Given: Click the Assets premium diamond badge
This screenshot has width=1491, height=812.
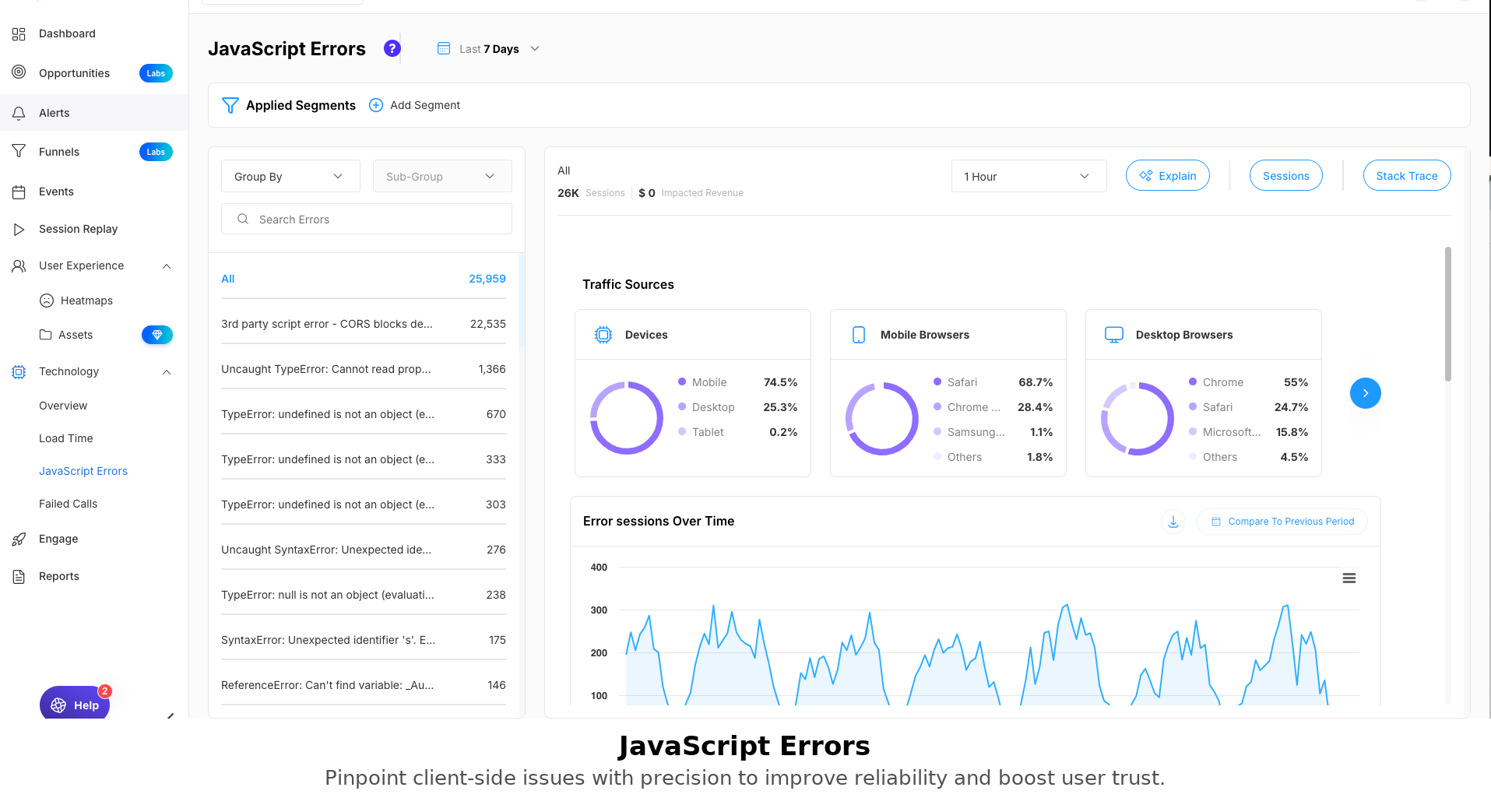Looking at the screenshot, I should (x=156, y=335).
